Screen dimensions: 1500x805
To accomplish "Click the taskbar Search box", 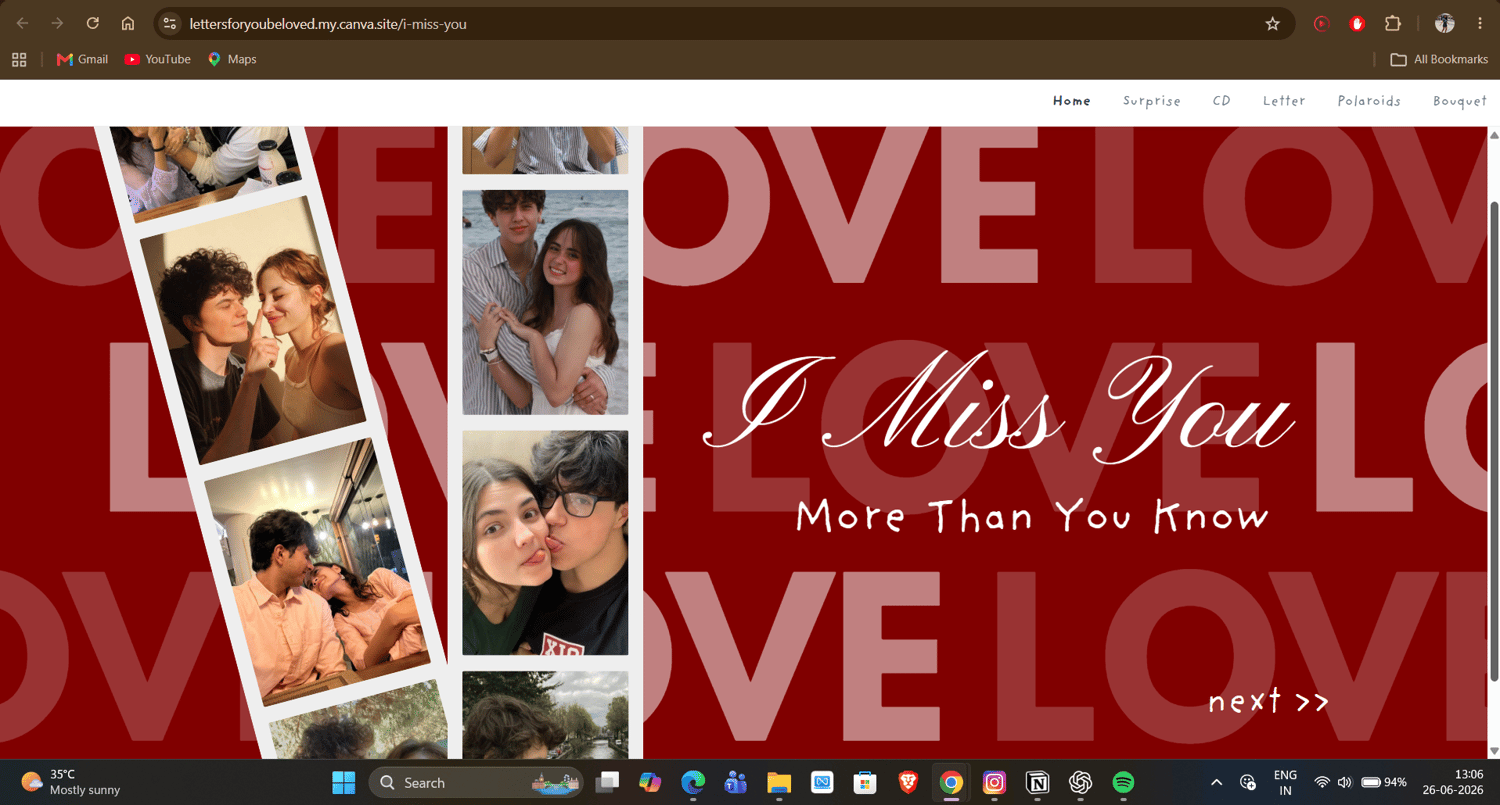I will [475, 783].
